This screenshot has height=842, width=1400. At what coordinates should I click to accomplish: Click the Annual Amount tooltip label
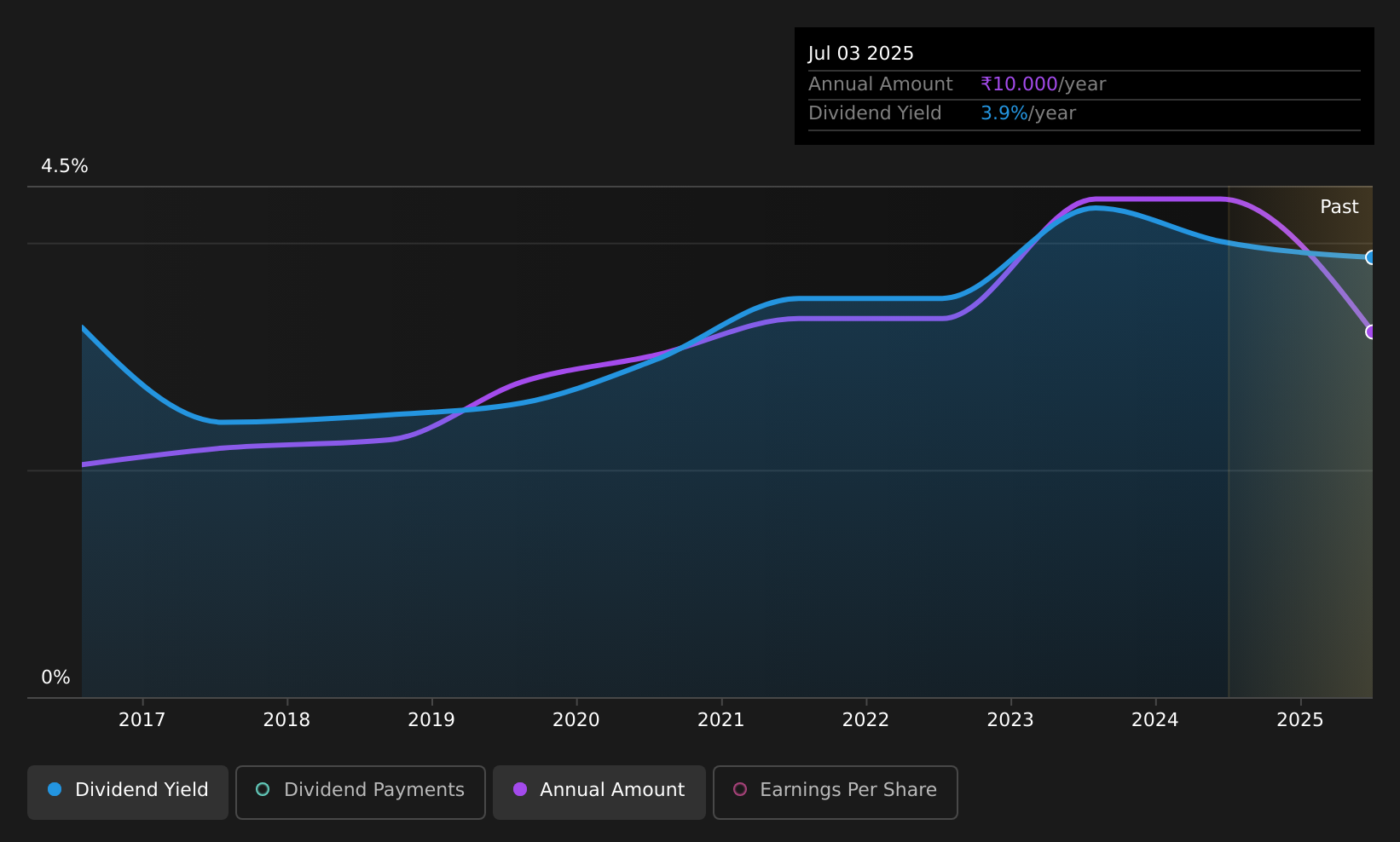(881, 84)
